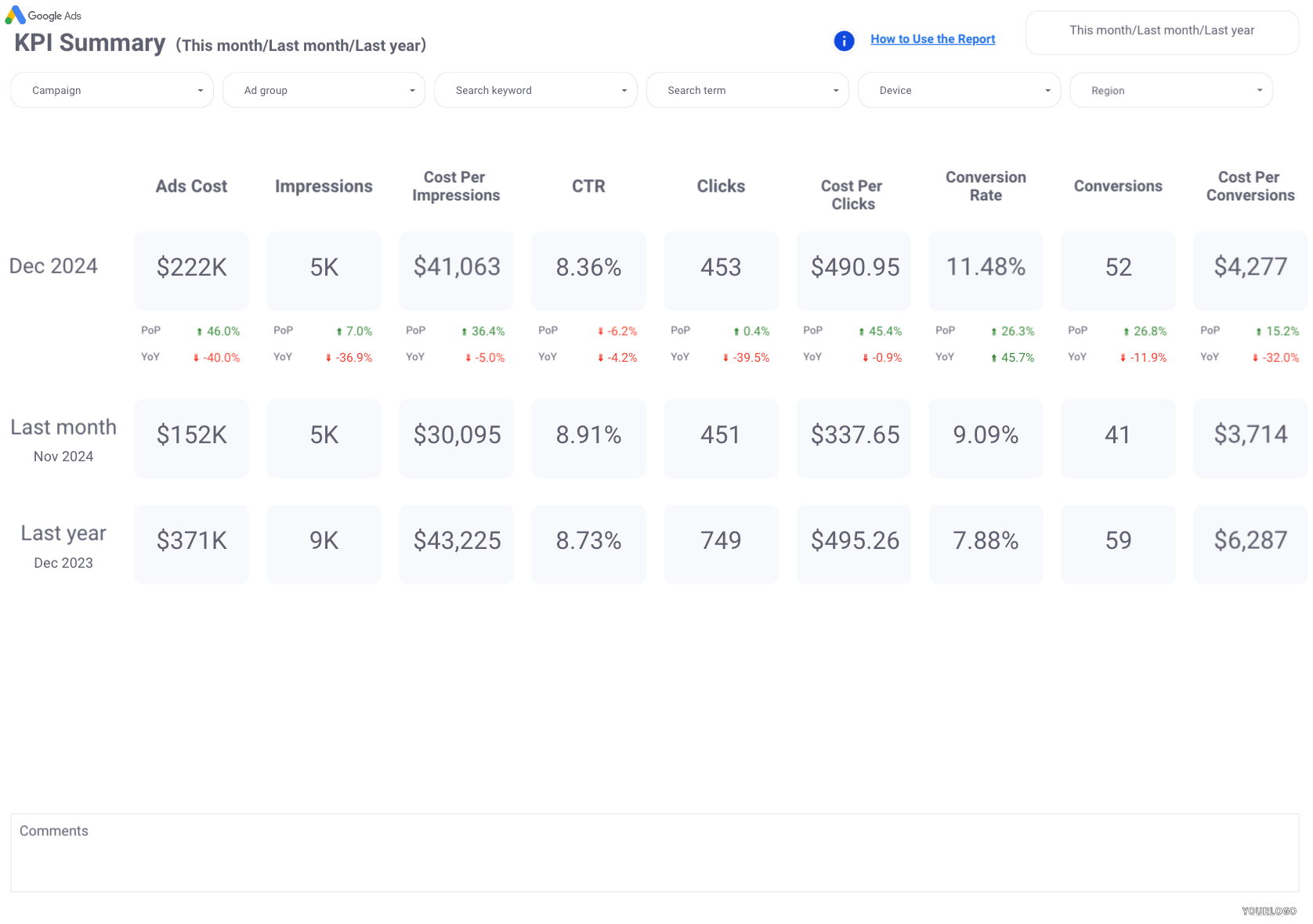The image size is (1313, 924).
Task: Click the Last month Clicks 451 scorecard
Action: 721,437
